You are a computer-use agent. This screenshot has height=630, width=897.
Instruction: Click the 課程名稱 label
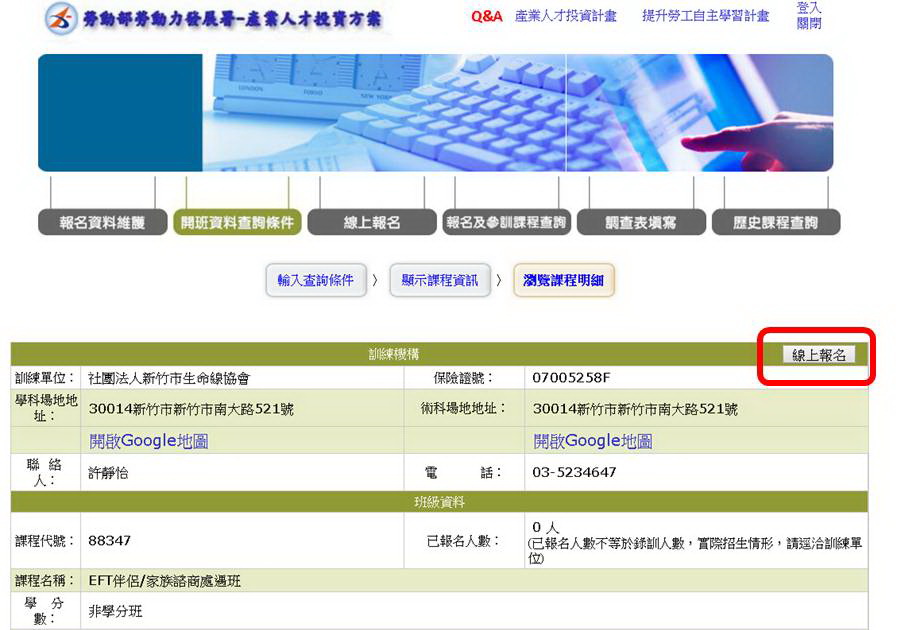[x=45, y=581]
